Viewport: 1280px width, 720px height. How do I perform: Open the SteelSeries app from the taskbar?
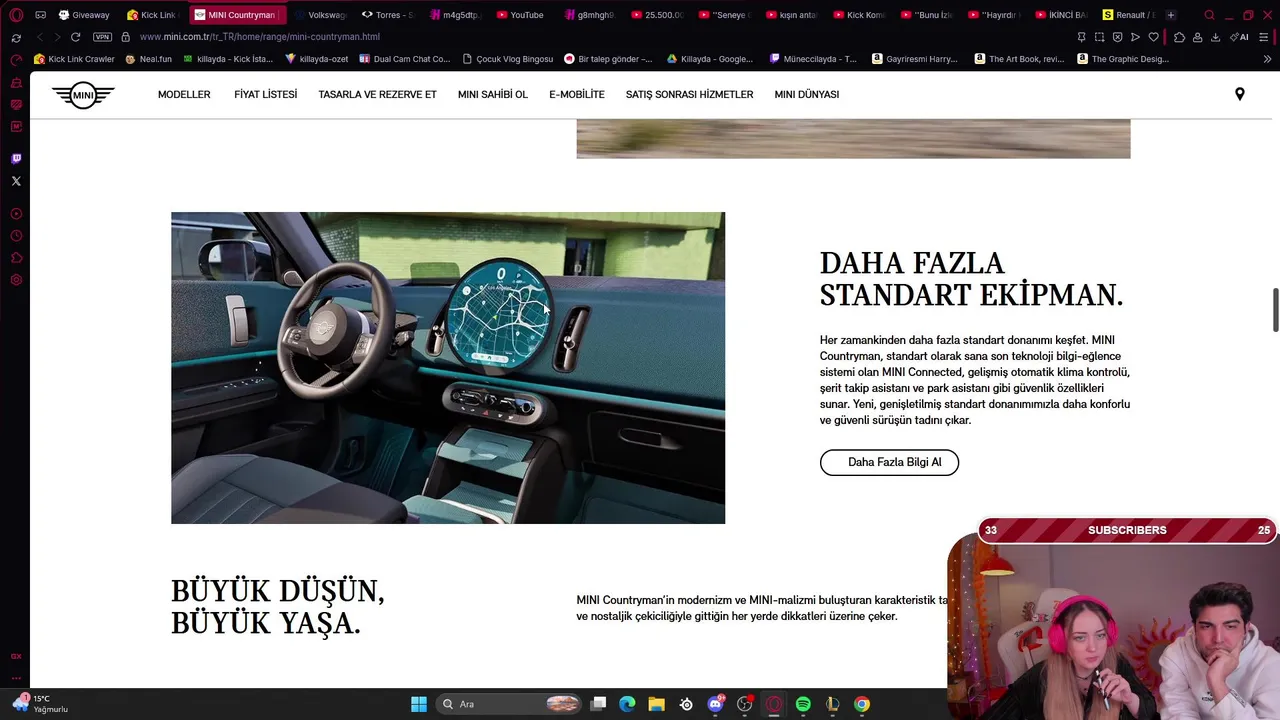click(x=686, y=704)
